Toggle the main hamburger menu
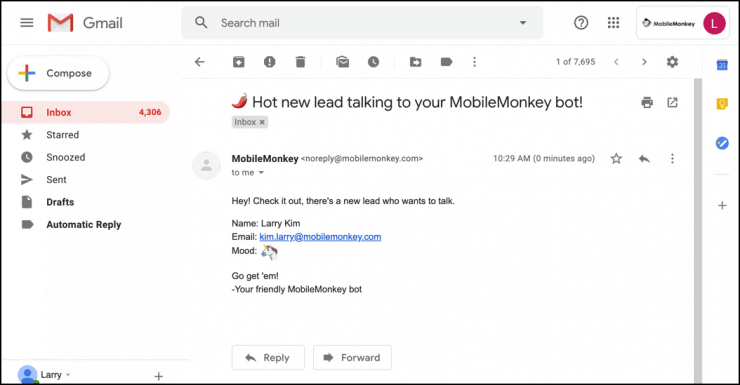Screen dimensions: 740x385 (27, 23)
